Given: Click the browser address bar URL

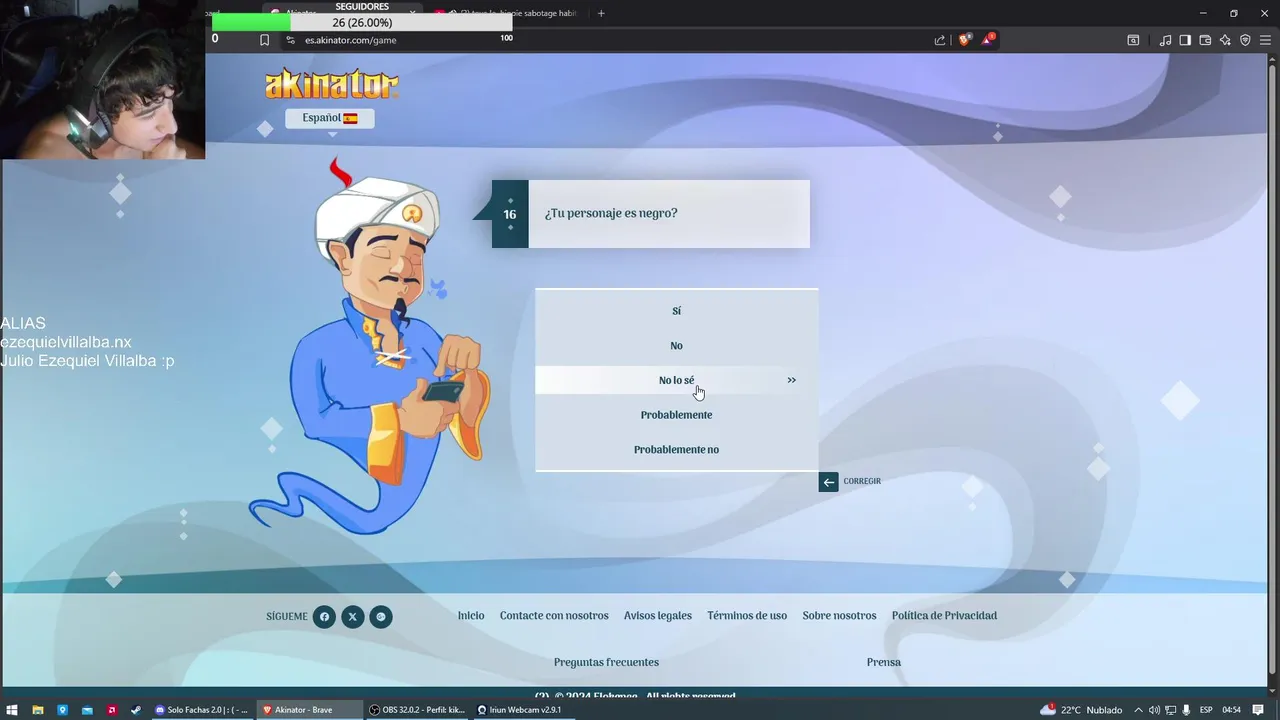Looking at the screenshot, I should pyautogui.click(x=351, y=40).
